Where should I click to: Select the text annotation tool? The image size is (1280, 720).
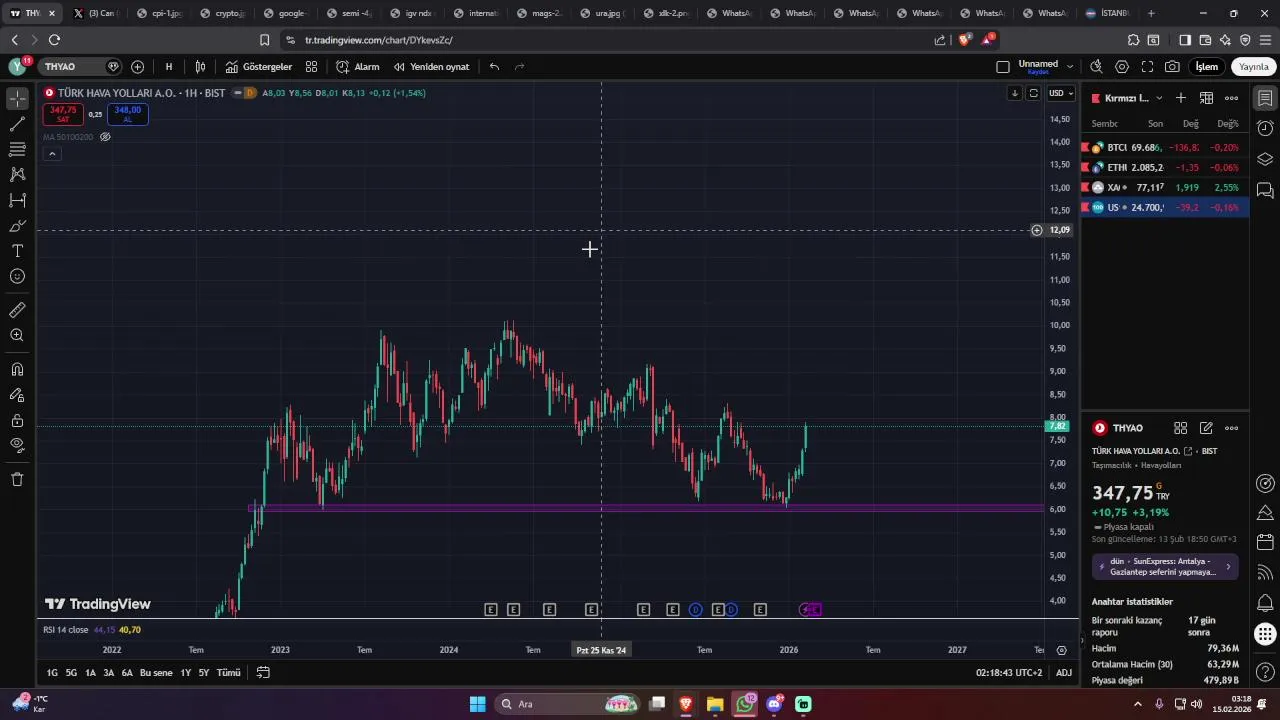pos(17,251)
